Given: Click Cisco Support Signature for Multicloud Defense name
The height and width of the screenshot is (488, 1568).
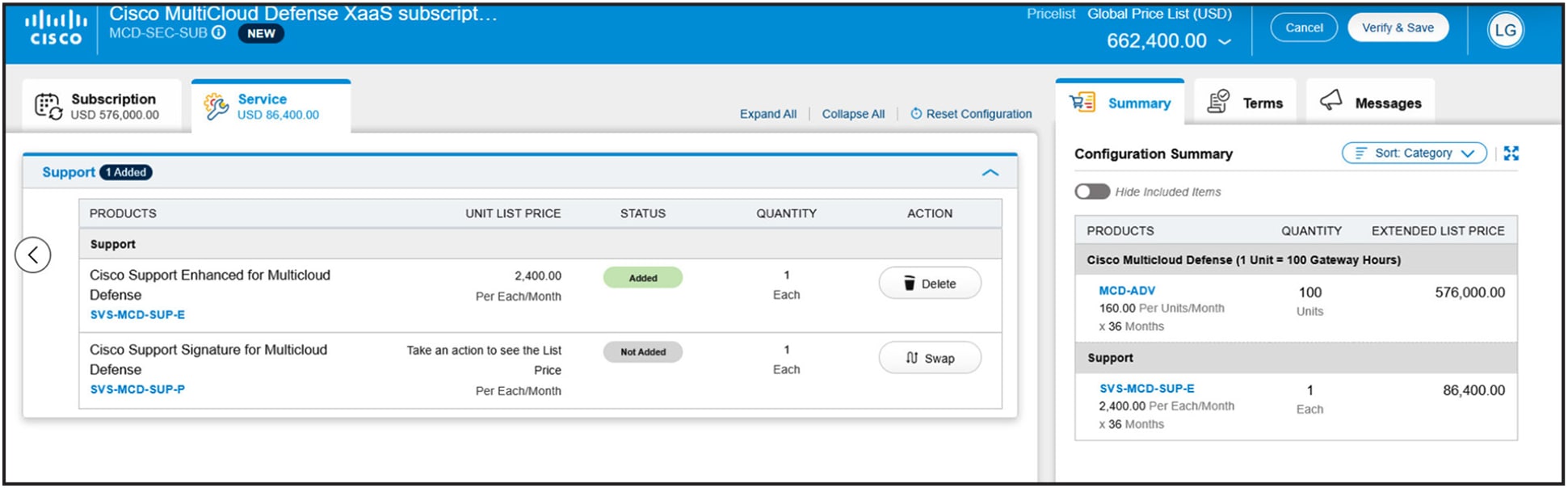Looking at the screenshot, I should coord(208,360).
